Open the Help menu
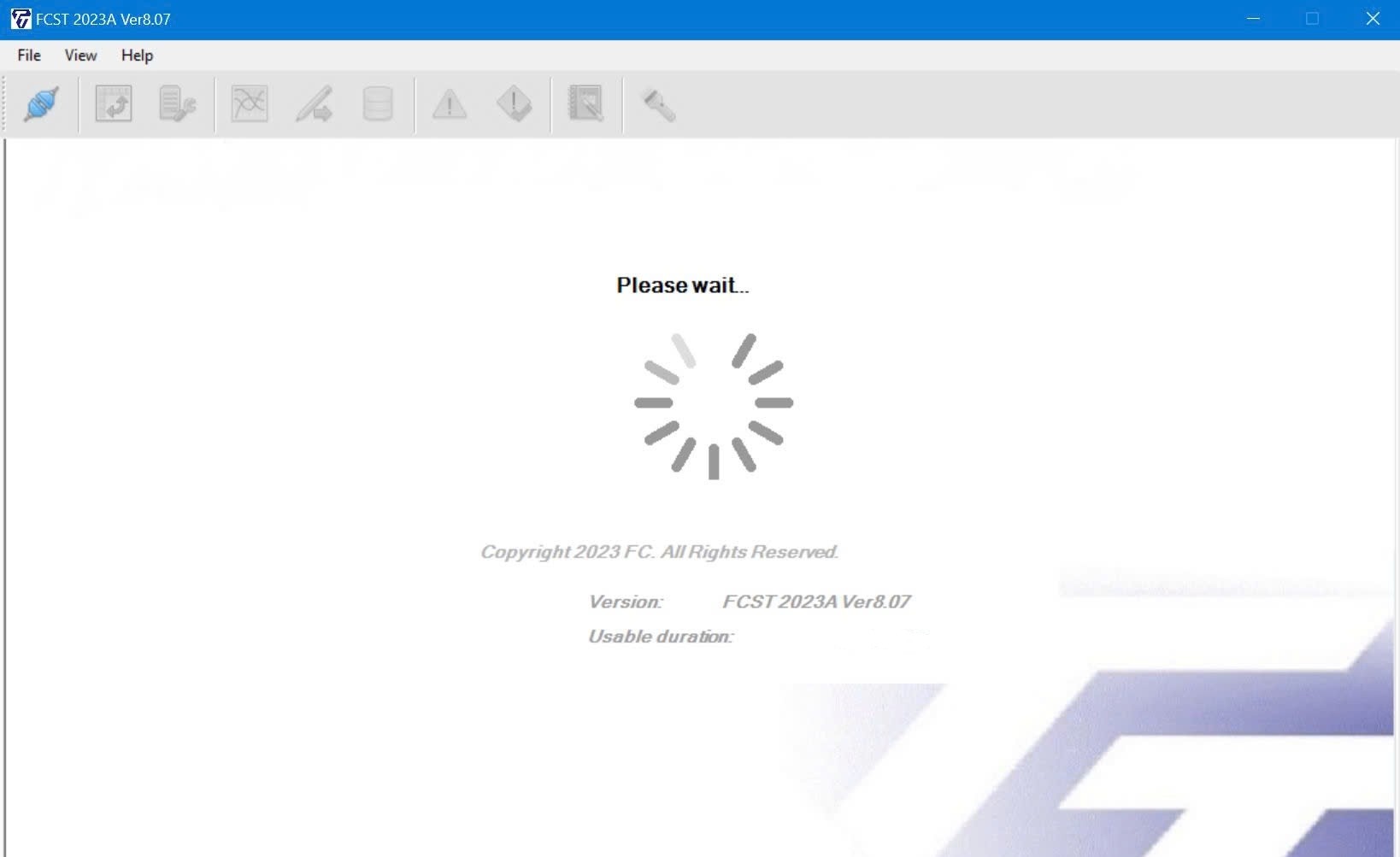Viewport: 1400px width, 857px height. click(x=137, y=56)
